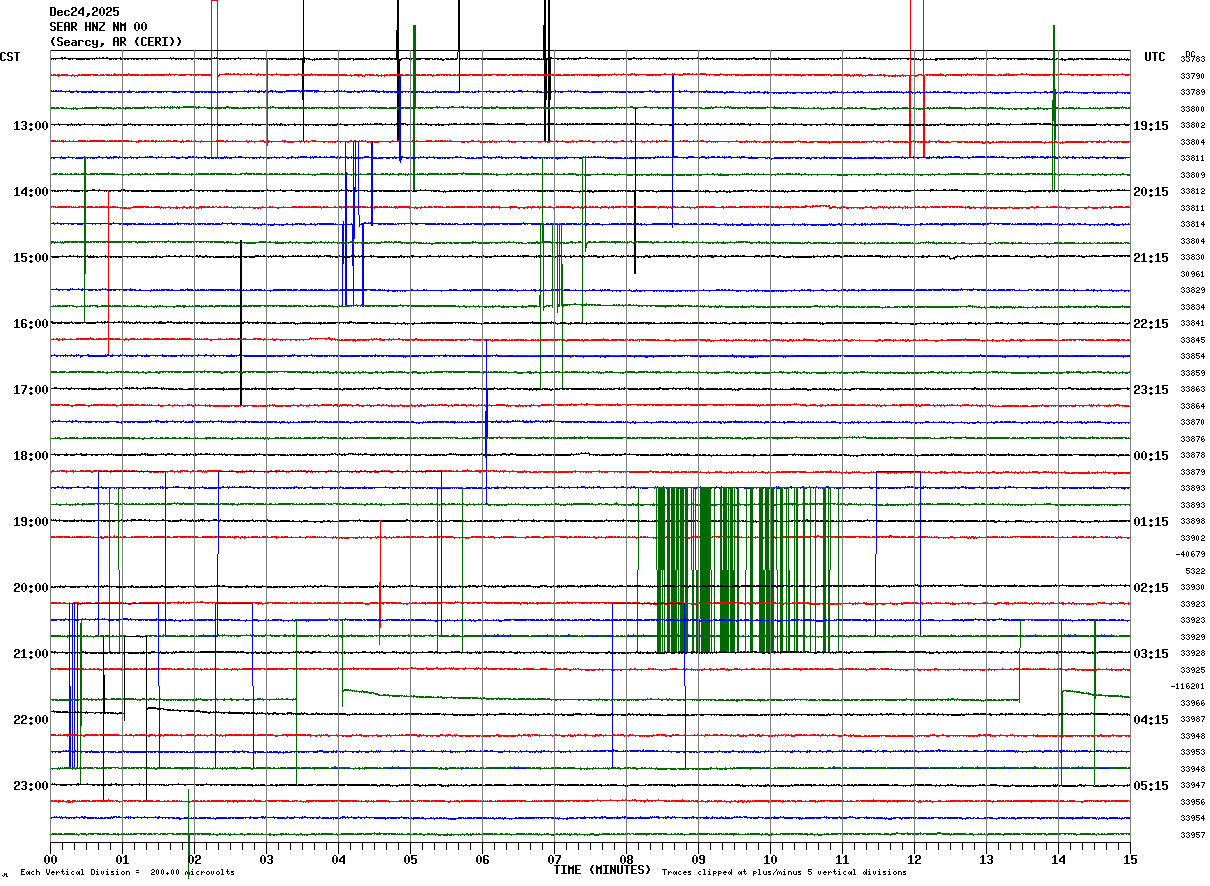
Task: Select DC offset value 33809
Action: pyautogui.click(x=1192, y=175)
